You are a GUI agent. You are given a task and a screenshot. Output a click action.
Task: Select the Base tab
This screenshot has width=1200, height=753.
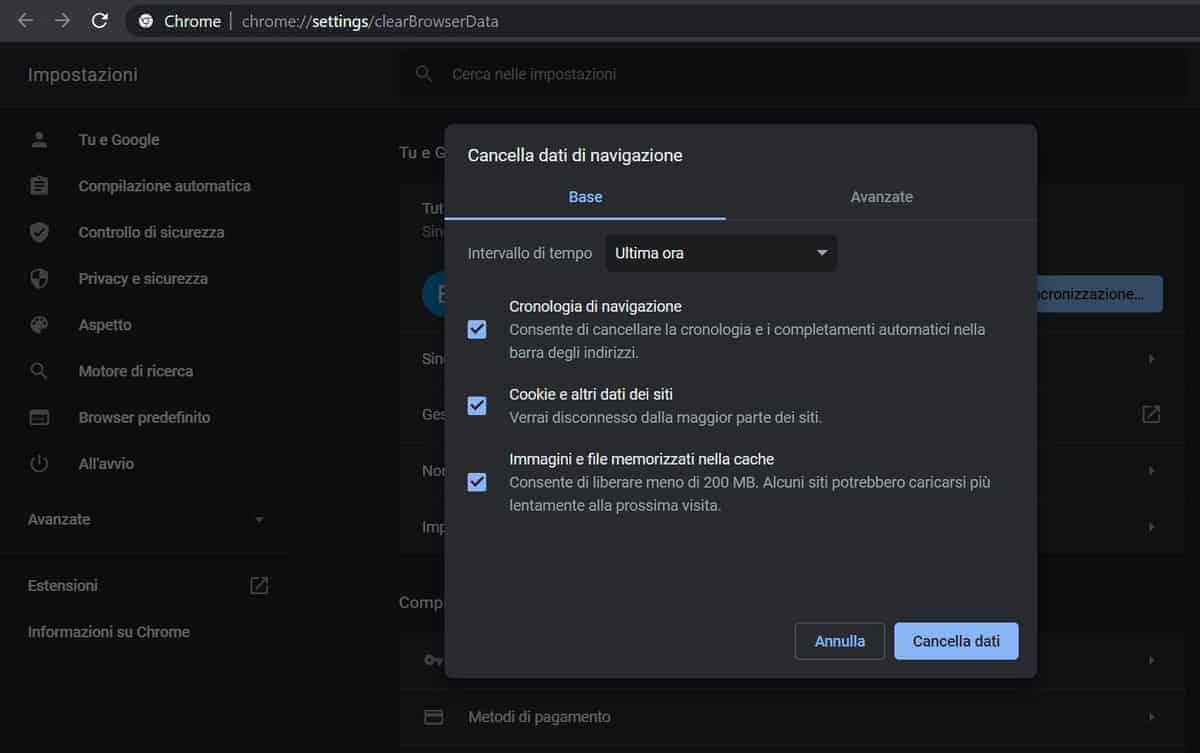pos(585,197)
